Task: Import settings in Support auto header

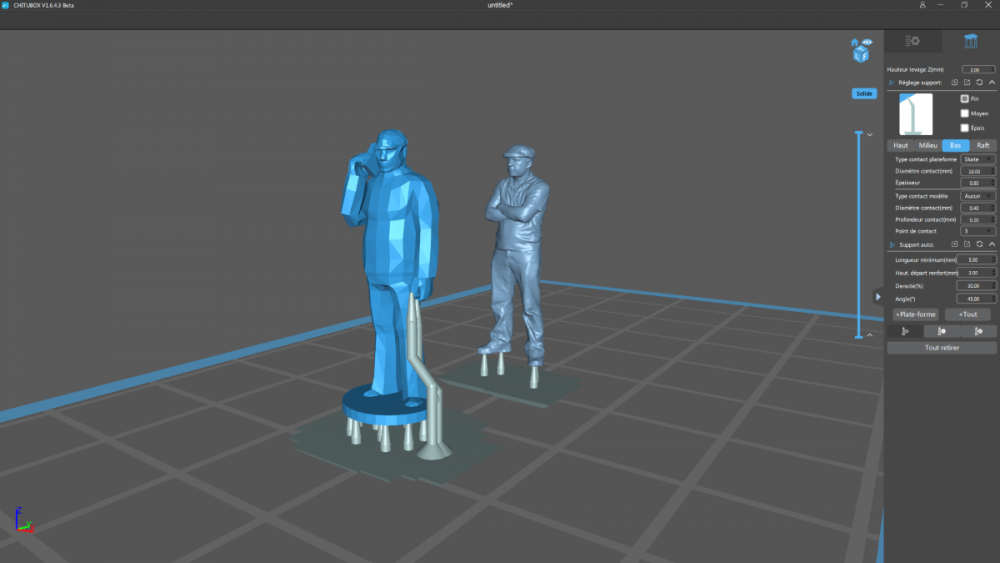Action: (955, 244)
